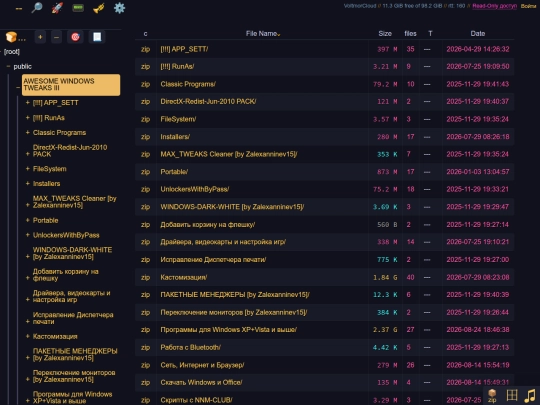Viewport: 540px width, 405px height.
Task: Click the Войти login link
Action: coord(528,6)
